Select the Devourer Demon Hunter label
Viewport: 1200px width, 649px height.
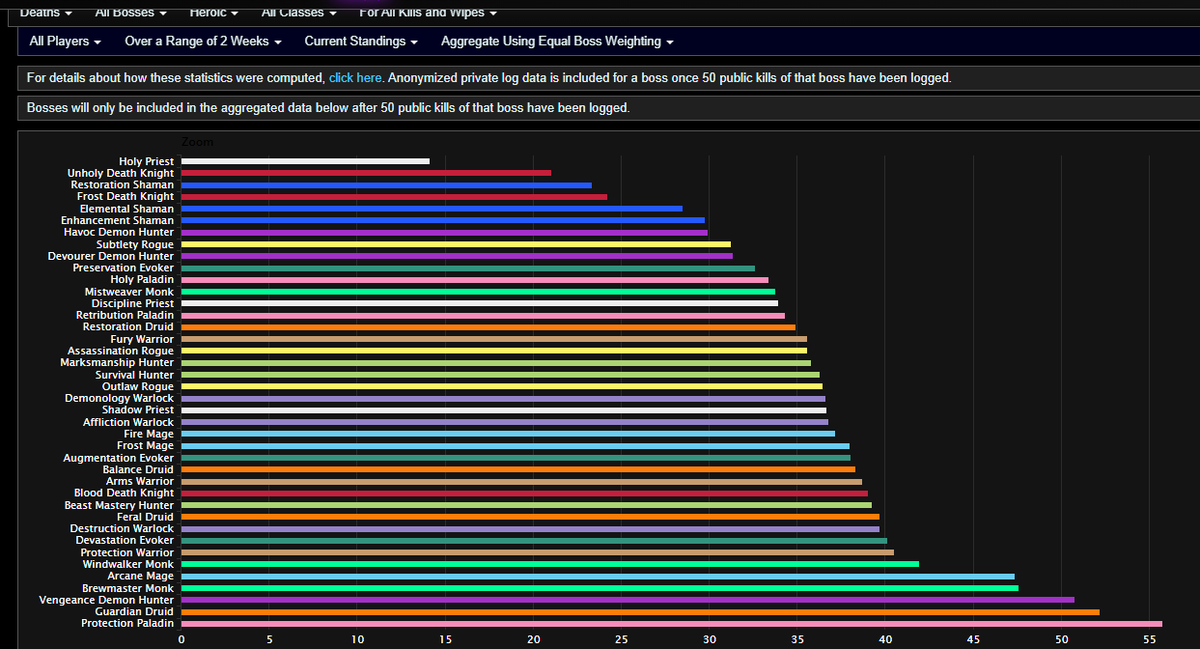(111, 256)
